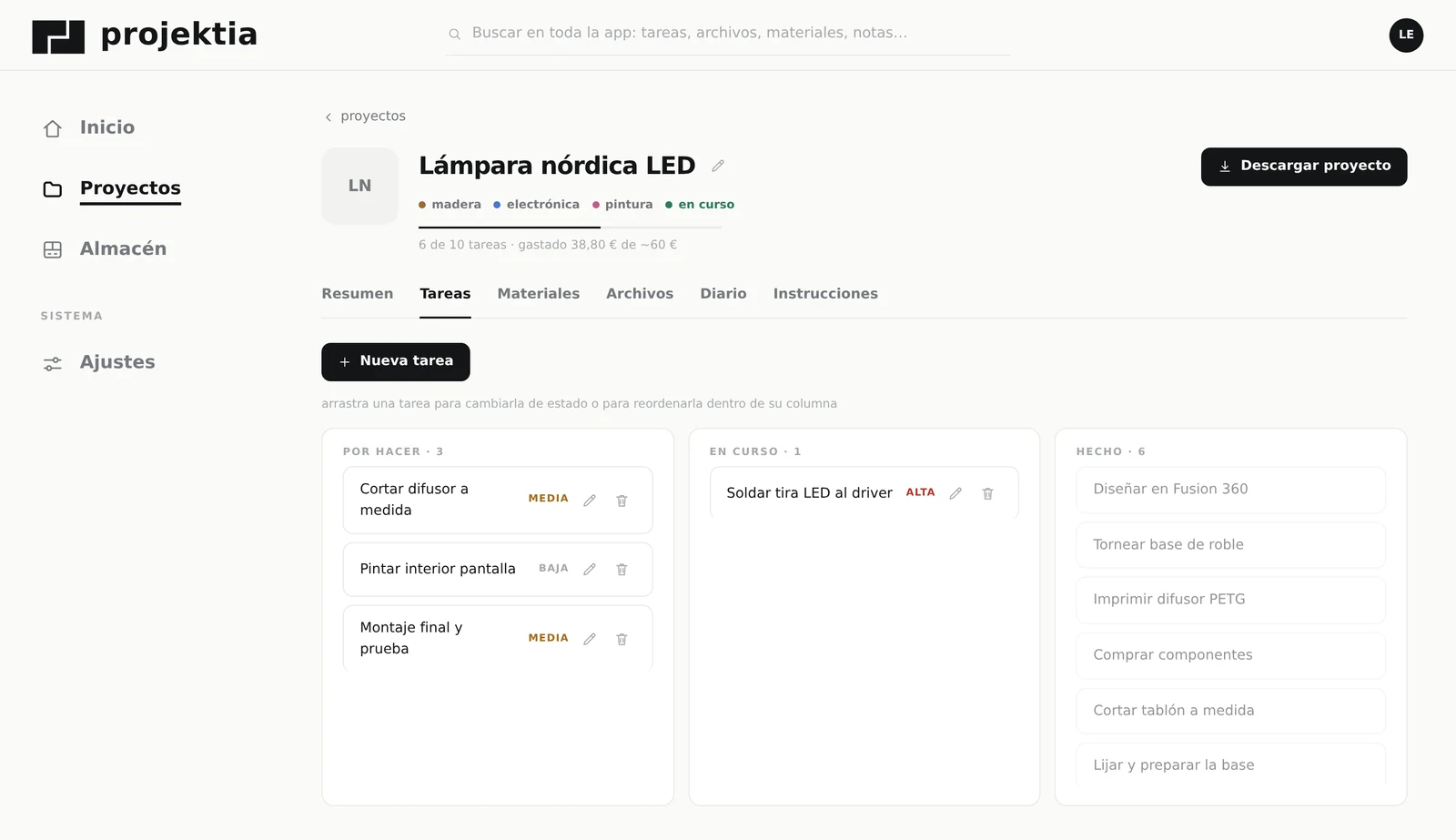Image resolution: width=1456 pixels, height=840 pixels.
Task: Edit the Montaje final y prueba task
Action: [x=590, y=639]
